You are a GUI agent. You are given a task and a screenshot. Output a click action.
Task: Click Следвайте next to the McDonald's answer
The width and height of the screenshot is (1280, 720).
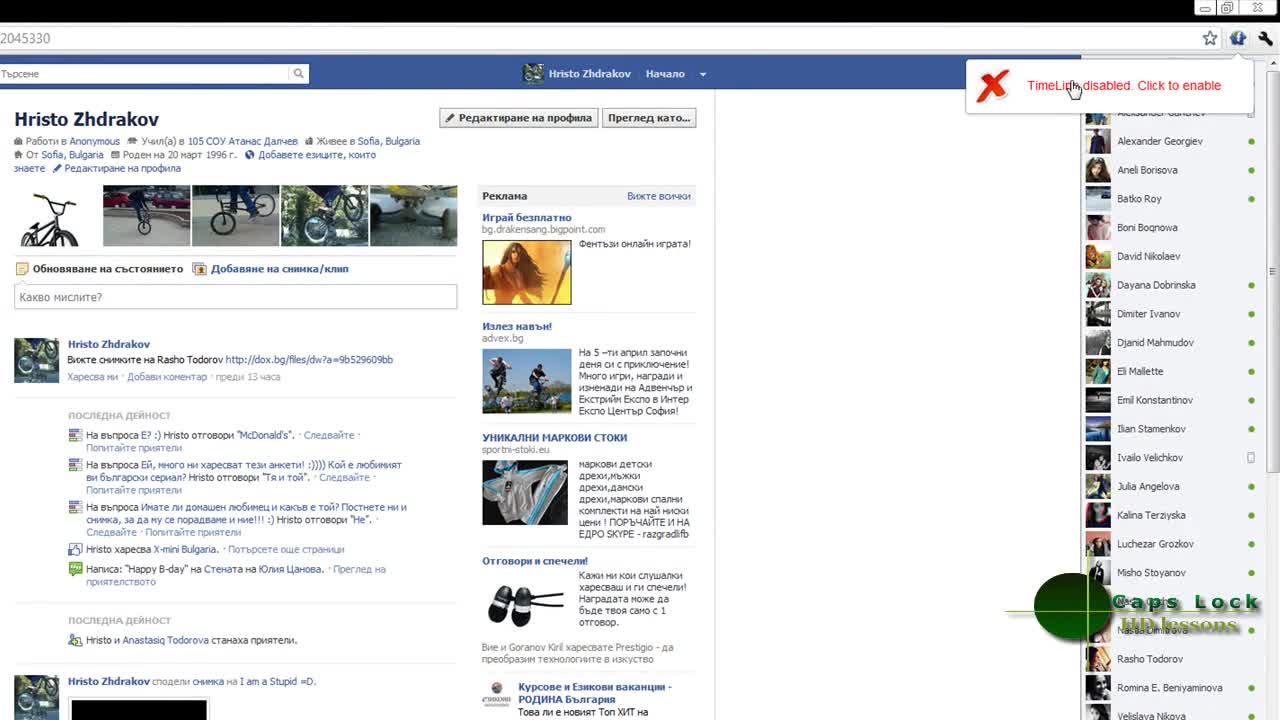(x=329, y=436)
